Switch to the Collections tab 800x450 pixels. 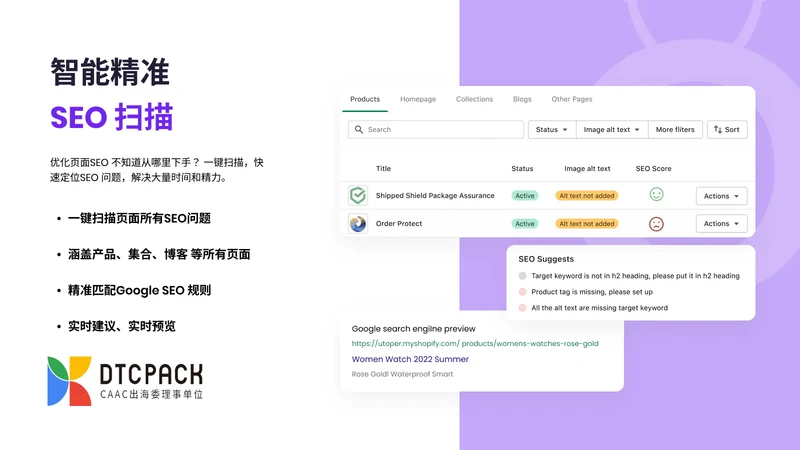[x=474, y=99]
